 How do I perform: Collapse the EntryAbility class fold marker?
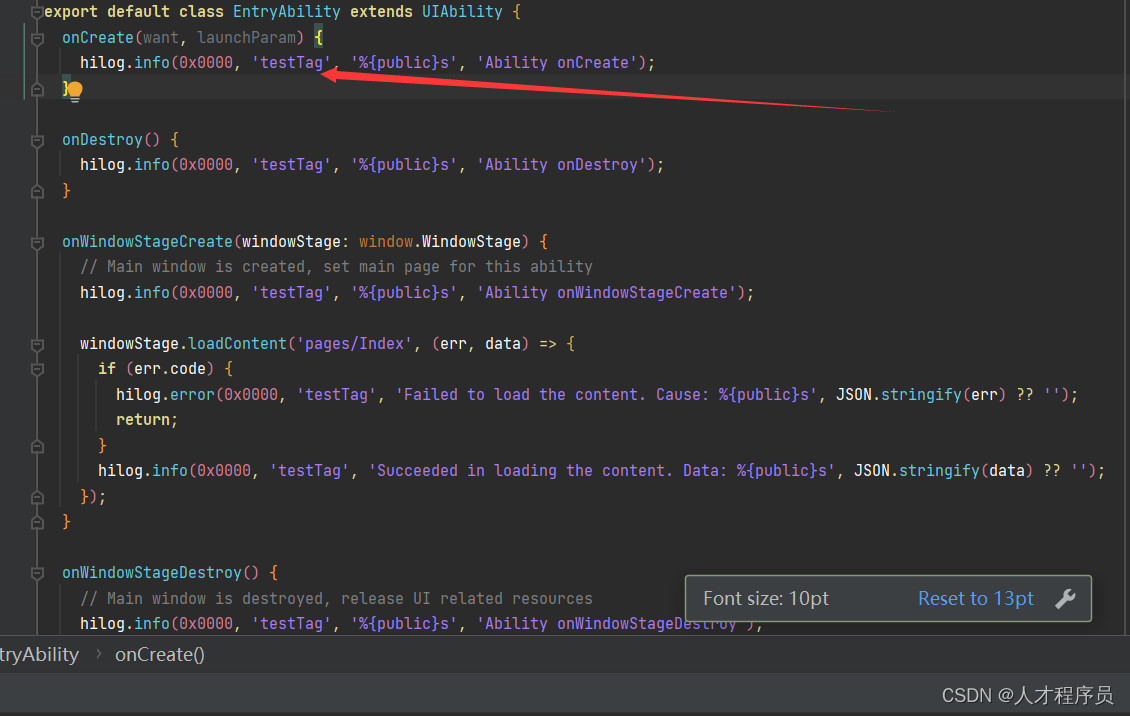pos(37,12)
